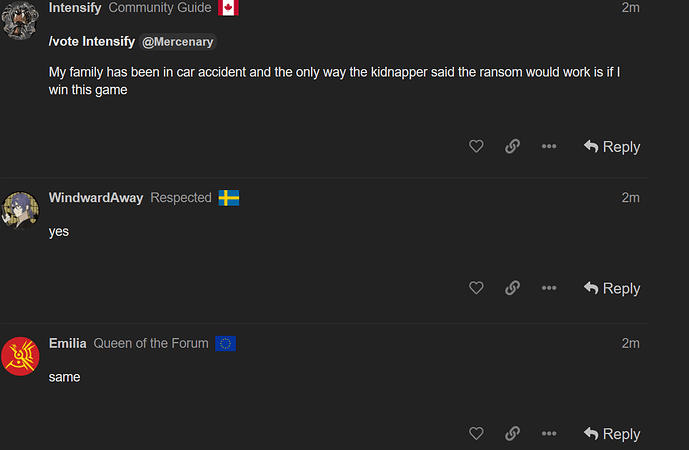Open more actions on Emilia's post
This screenshot has width=689, height=450.
[x=549, y=434]
